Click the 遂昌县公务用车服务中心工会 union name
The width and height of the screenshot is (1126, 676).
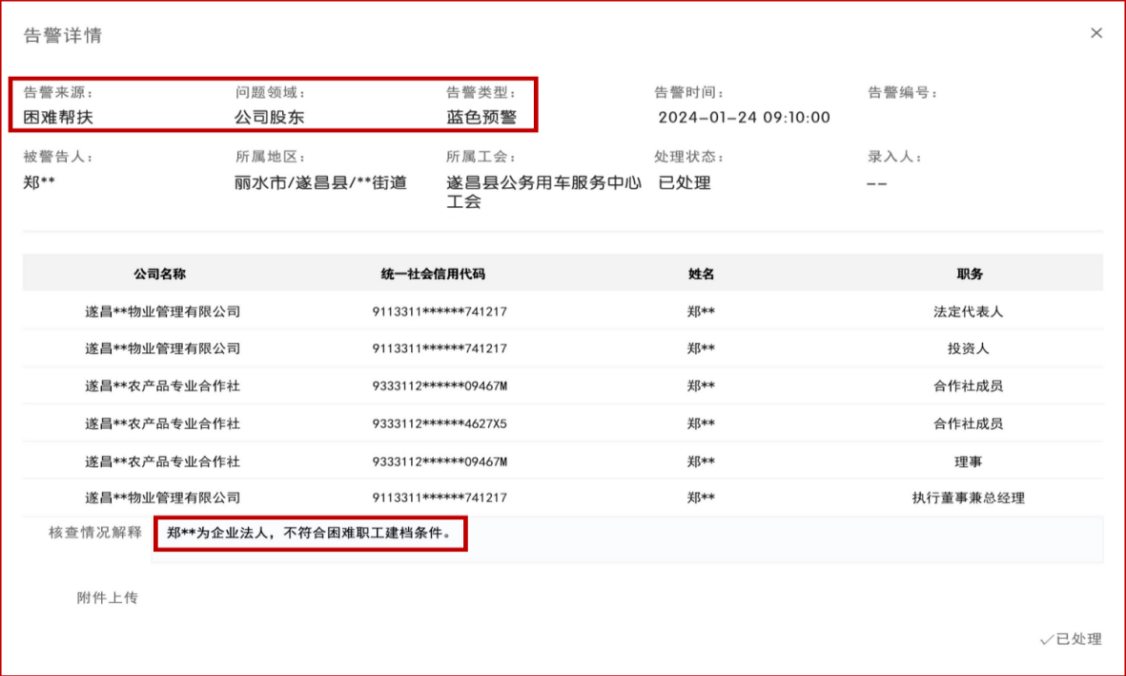coord(543,192)
